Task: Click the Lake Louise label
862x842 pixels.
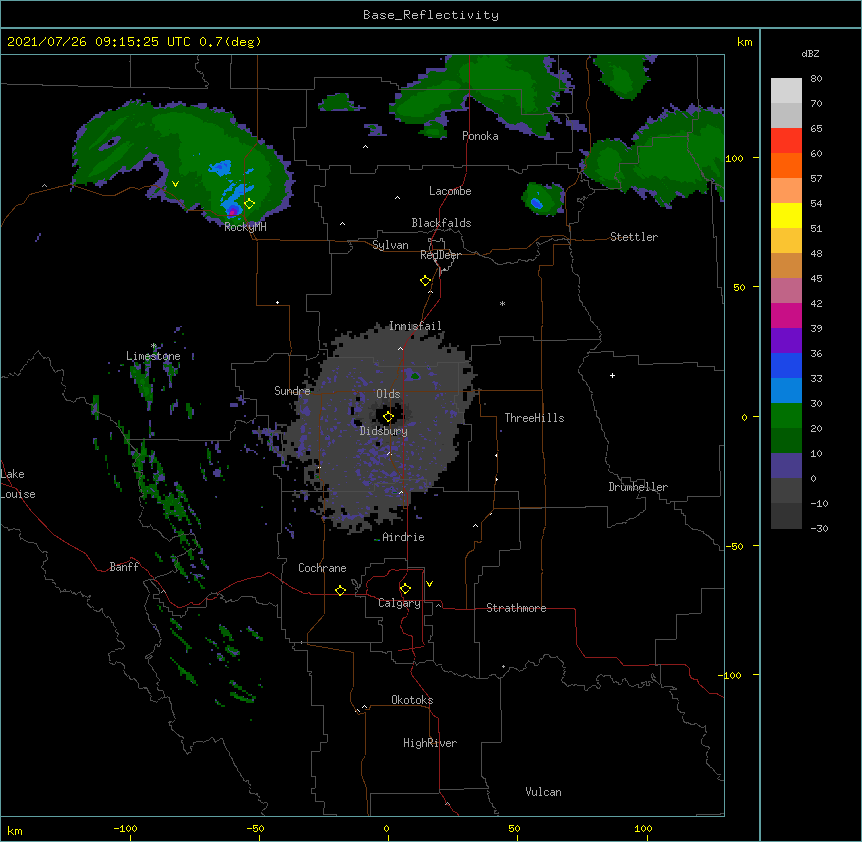Action: tap(18, 484)
